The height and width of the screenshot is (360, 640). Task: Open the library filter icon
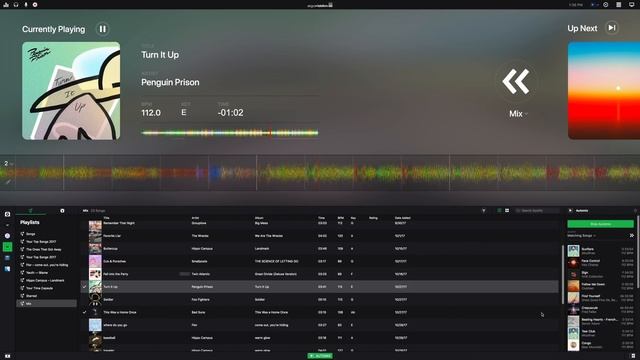tap(484, 211)
